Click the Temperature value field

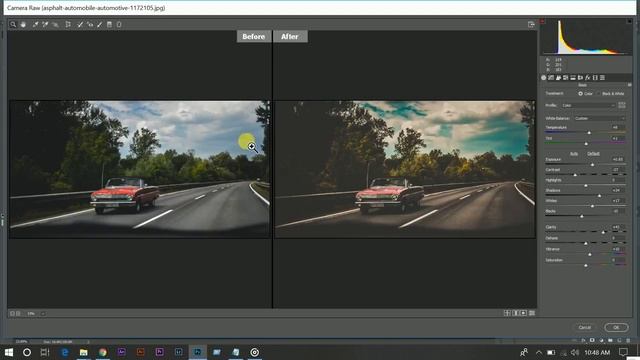click(x=618, y=127)
